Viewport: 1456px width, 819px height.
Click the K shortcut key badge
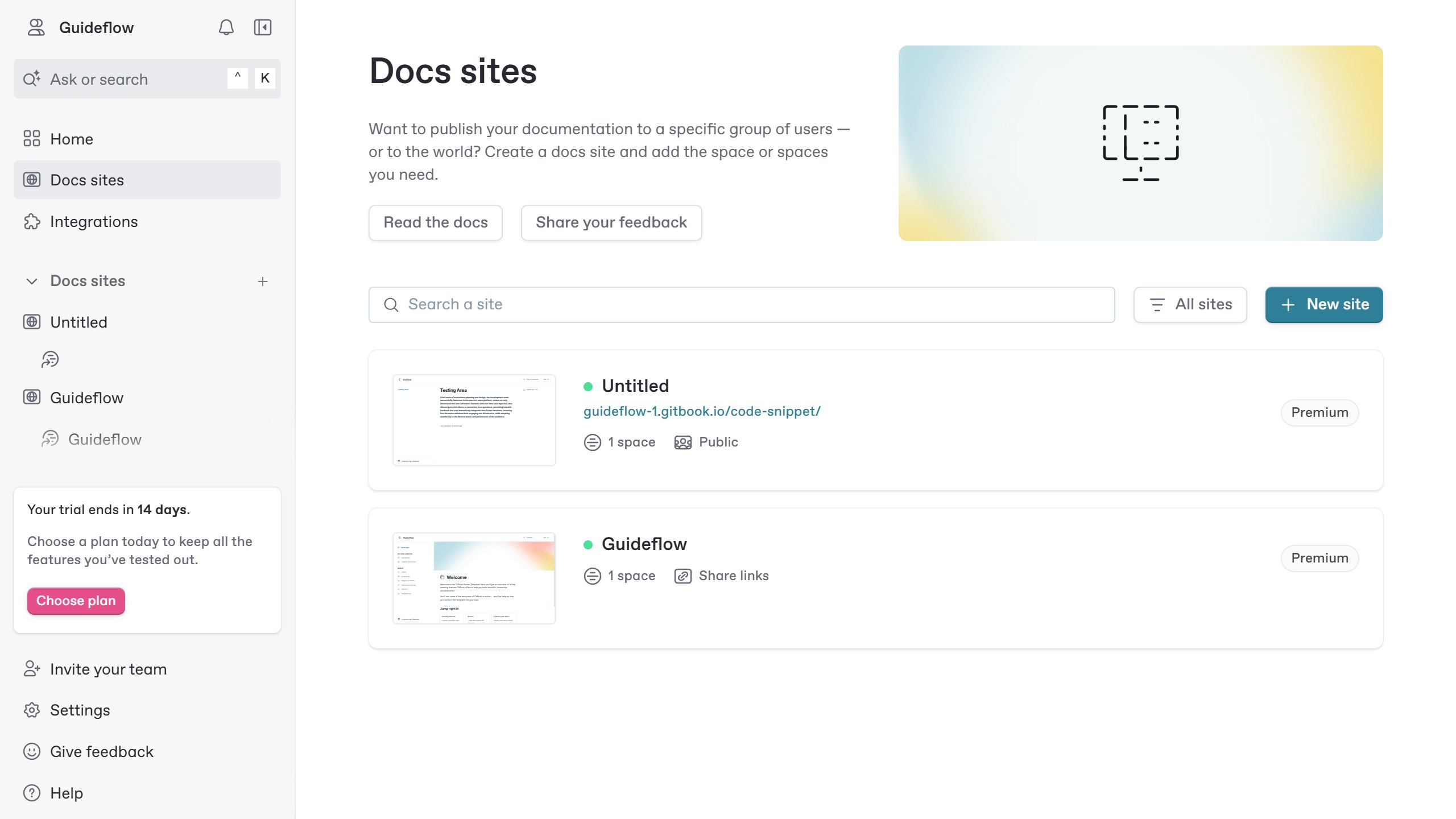pos(265,78)
